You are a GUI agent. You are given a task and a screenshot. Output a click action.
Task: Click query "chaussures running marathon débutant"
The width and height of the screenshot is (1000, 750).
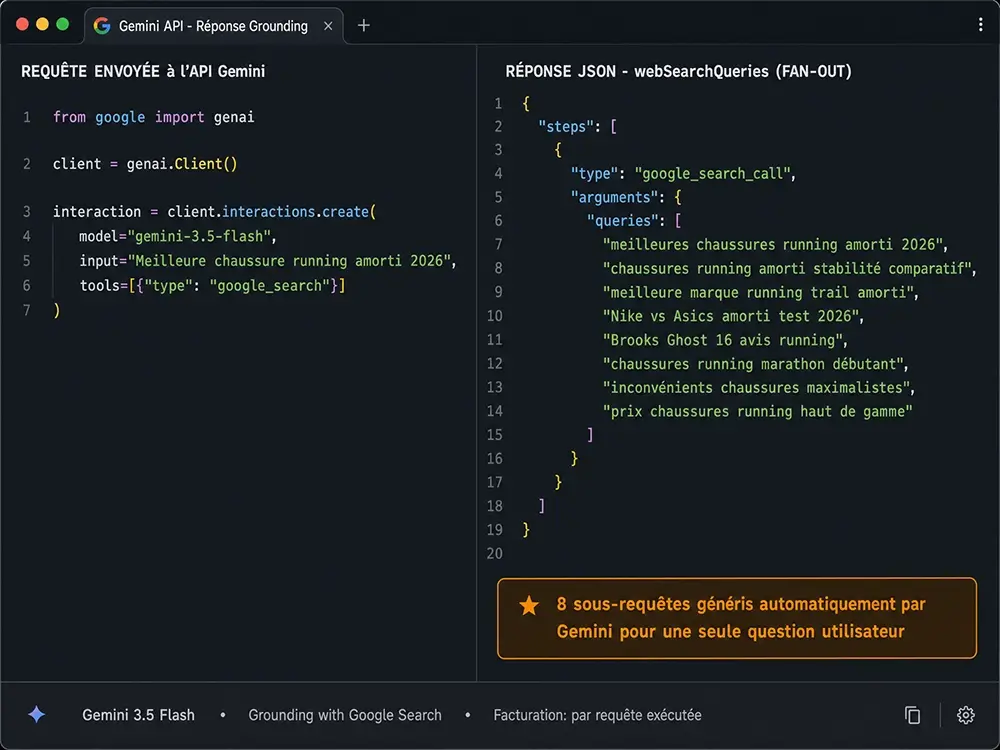click(756, 364)
